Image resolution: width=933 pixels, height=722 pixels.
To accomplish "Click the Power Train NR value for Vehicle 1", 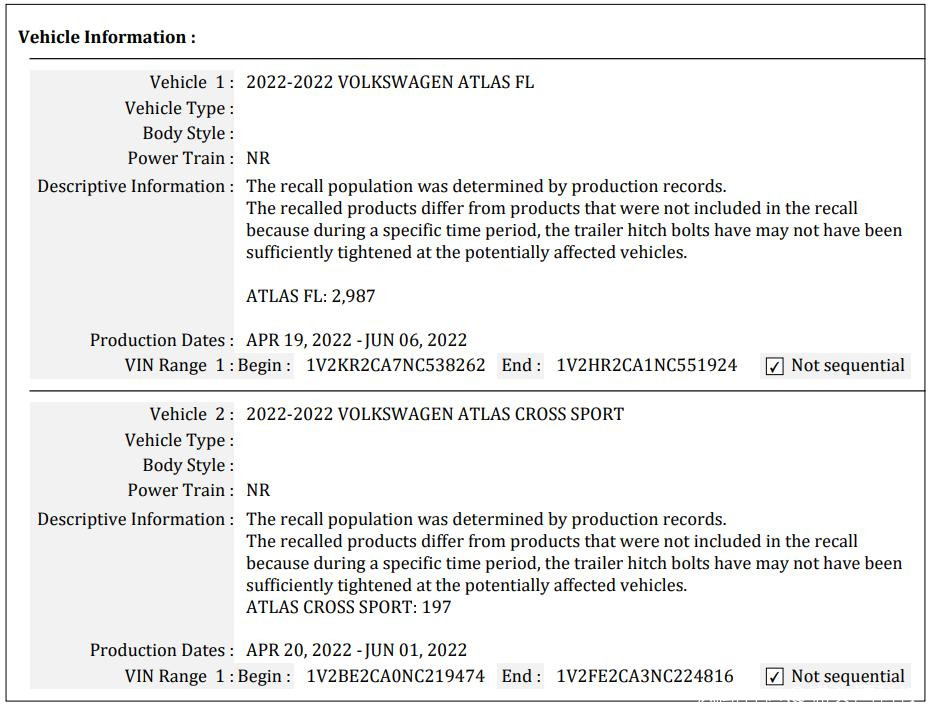I will 258,158.
